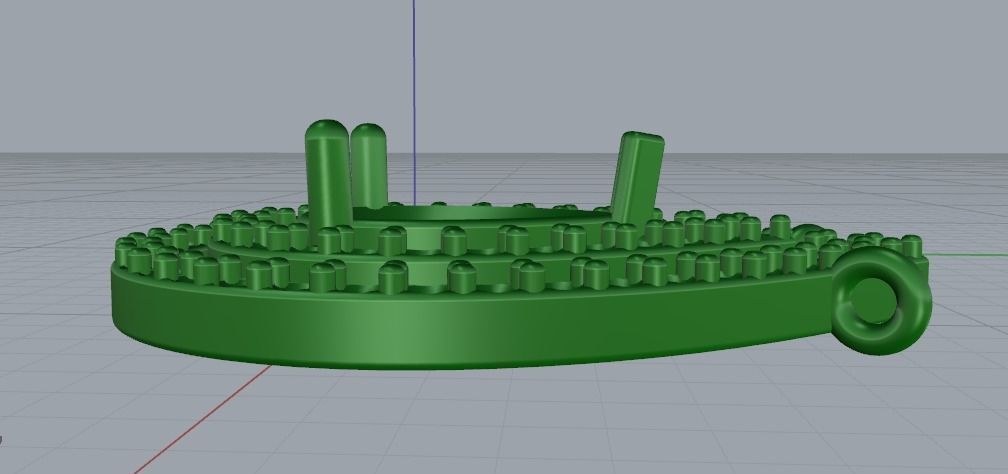The width and height of the screenshot is (1008, 474).
Task: Select the torus-shaped jump ring loop
Action: coord(881,301)
